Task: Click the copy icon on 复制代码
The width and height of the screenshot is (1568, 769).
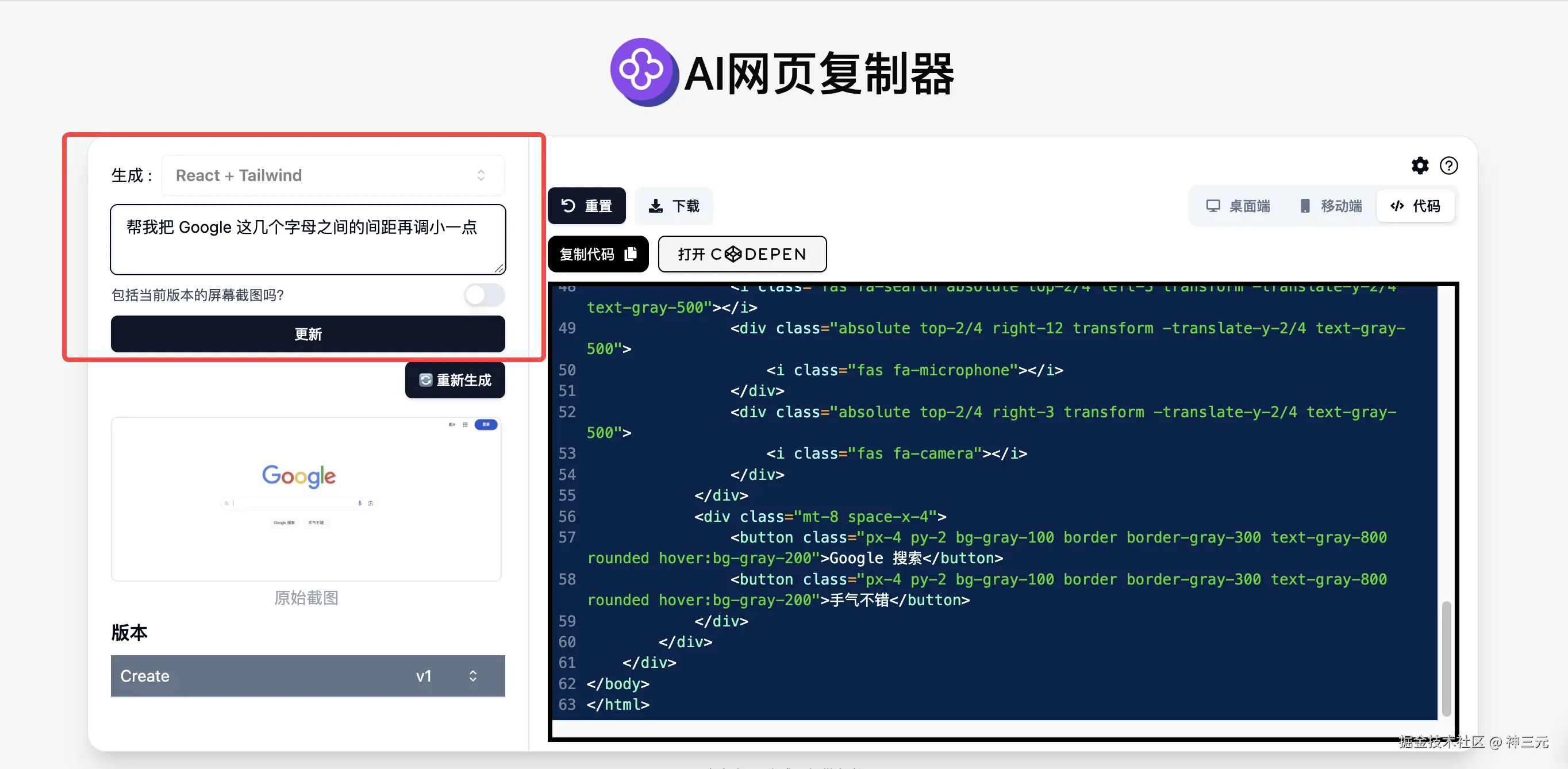Action: (x=631, y=254)
